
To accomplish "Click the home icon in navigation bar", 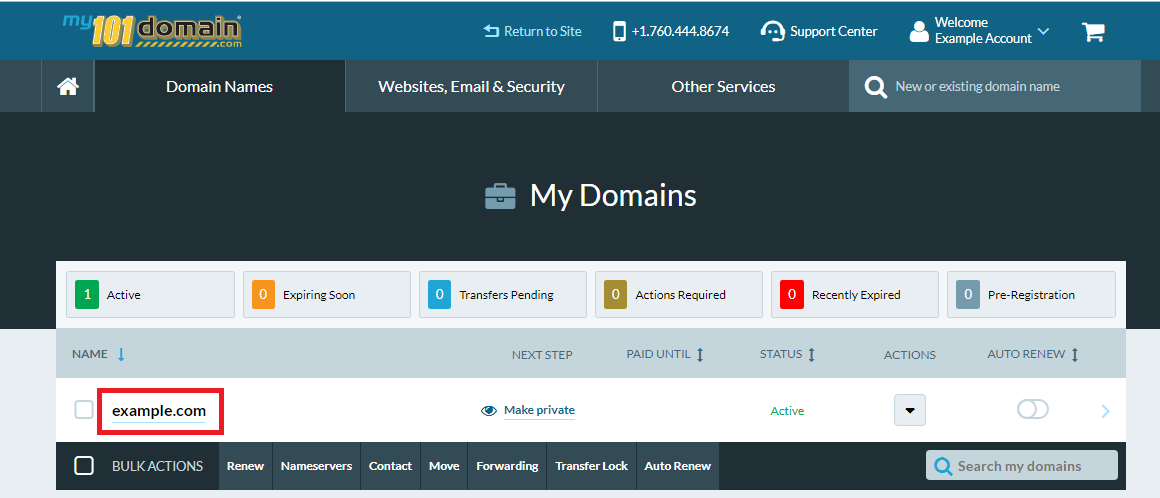I will [68, 87].
